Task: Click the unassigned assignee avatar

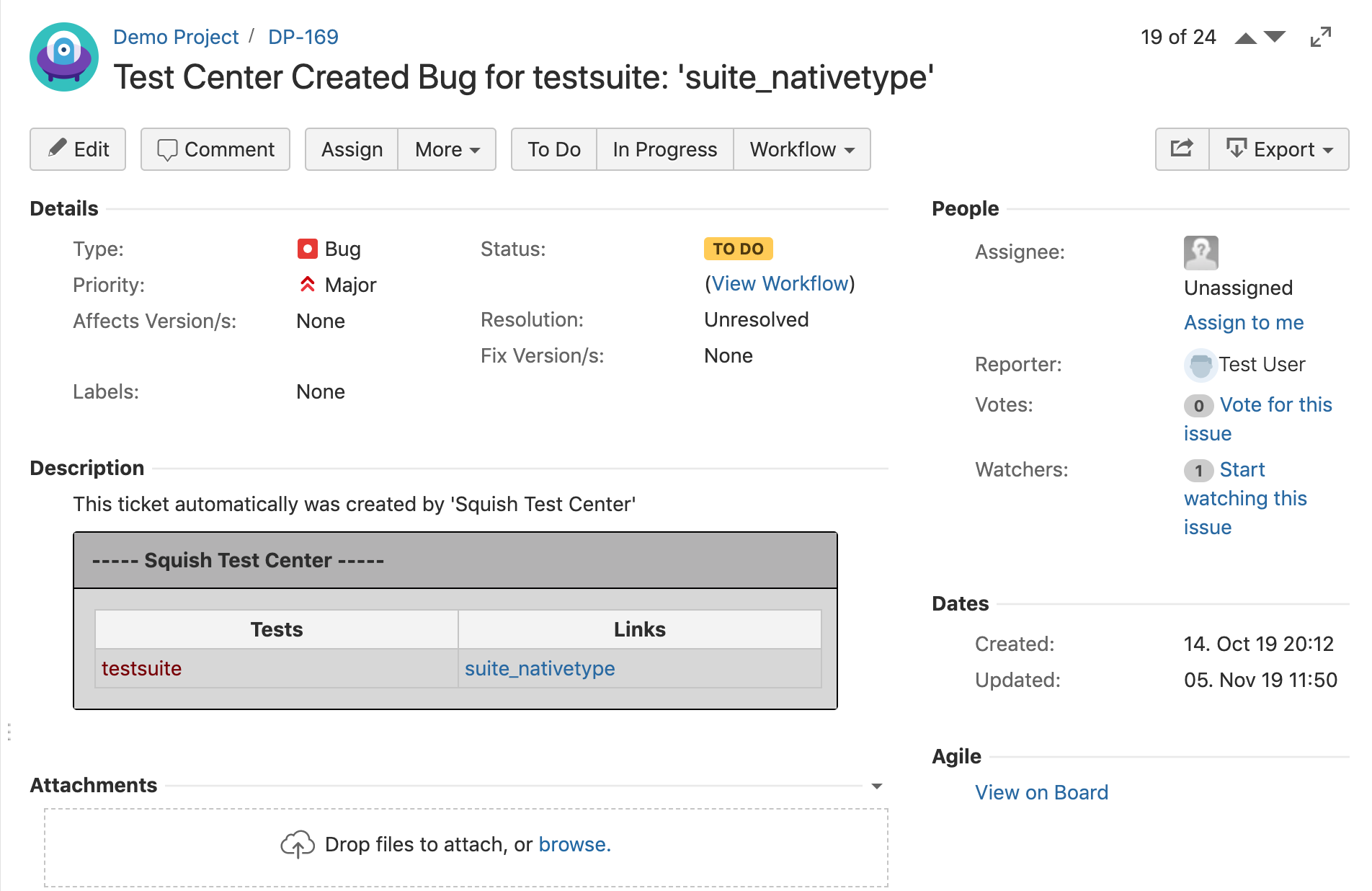Action: point(1200,253)
